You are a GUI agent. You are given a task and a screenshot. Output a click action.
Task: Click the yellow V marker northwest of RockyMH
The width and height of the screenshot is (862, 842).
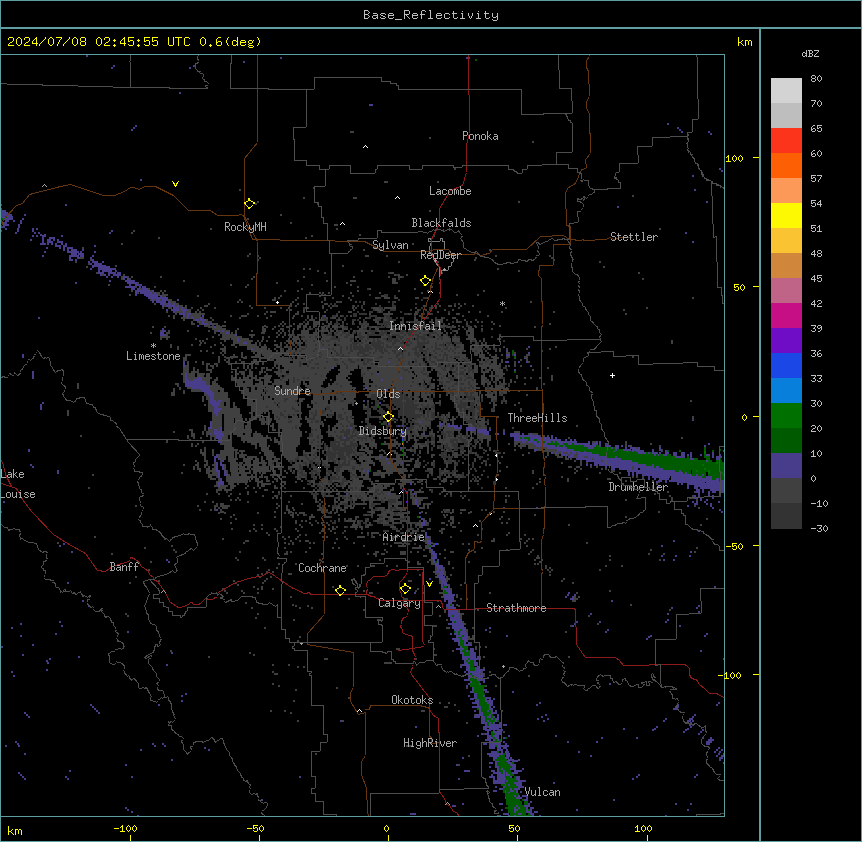point(175,184)
